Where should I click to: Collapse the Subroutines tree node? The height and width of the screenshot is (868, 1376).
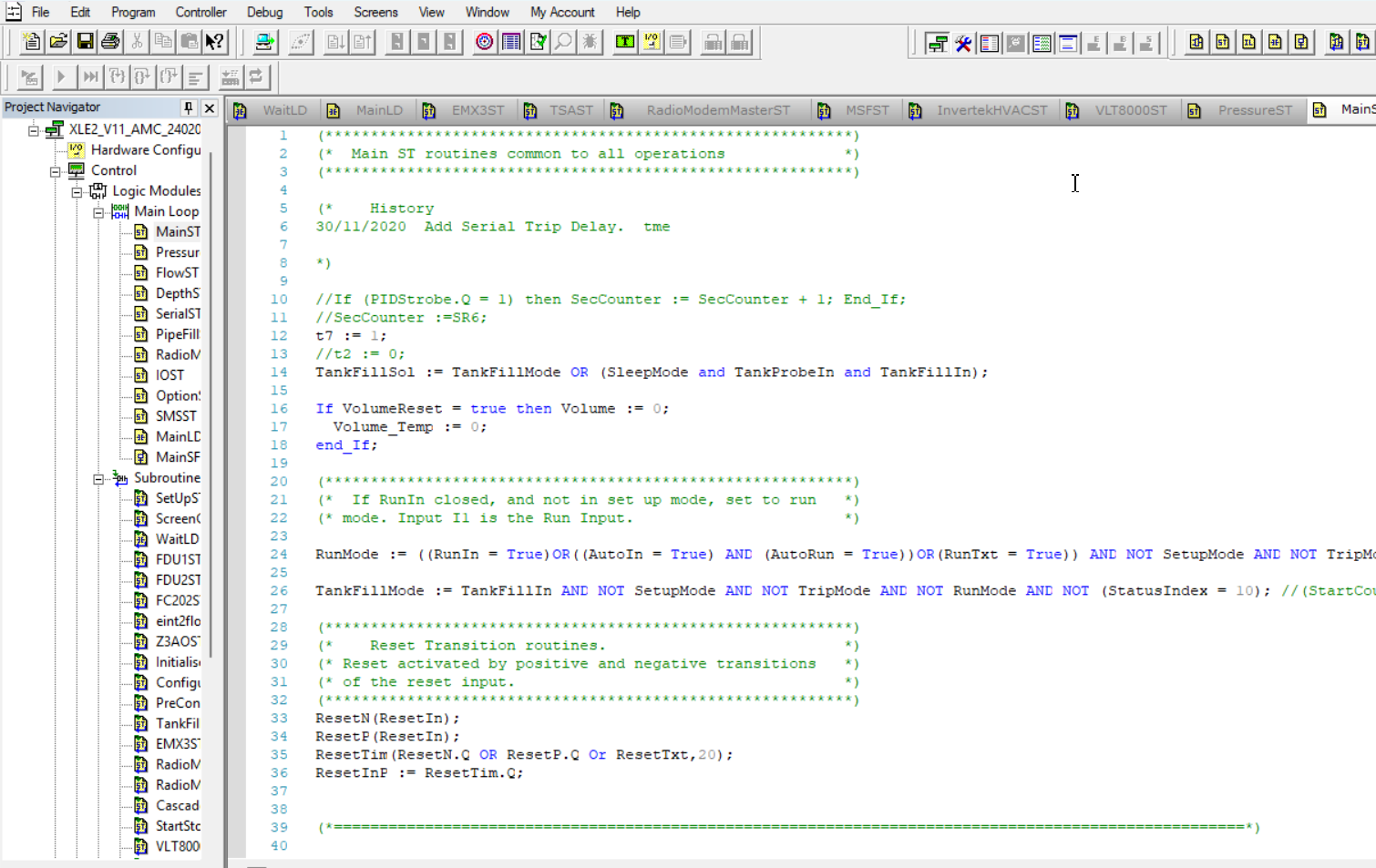[x=98, y=479]
